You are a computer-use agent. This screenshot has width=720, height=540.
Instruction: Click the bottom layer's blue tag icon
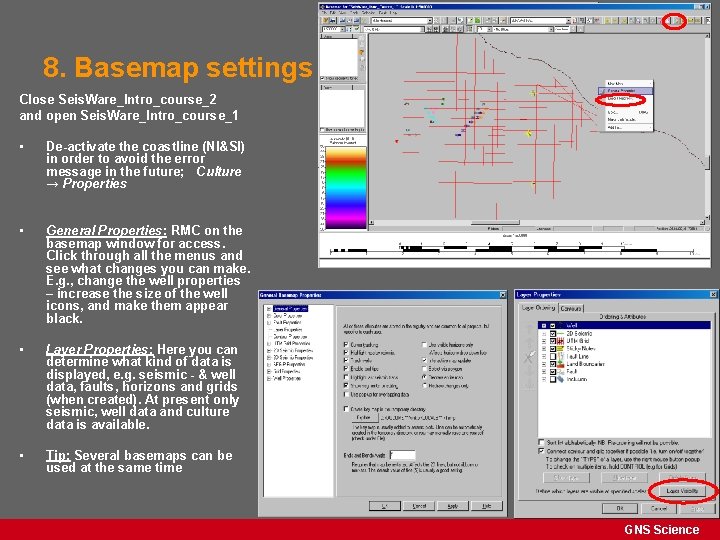pos(561,379)
